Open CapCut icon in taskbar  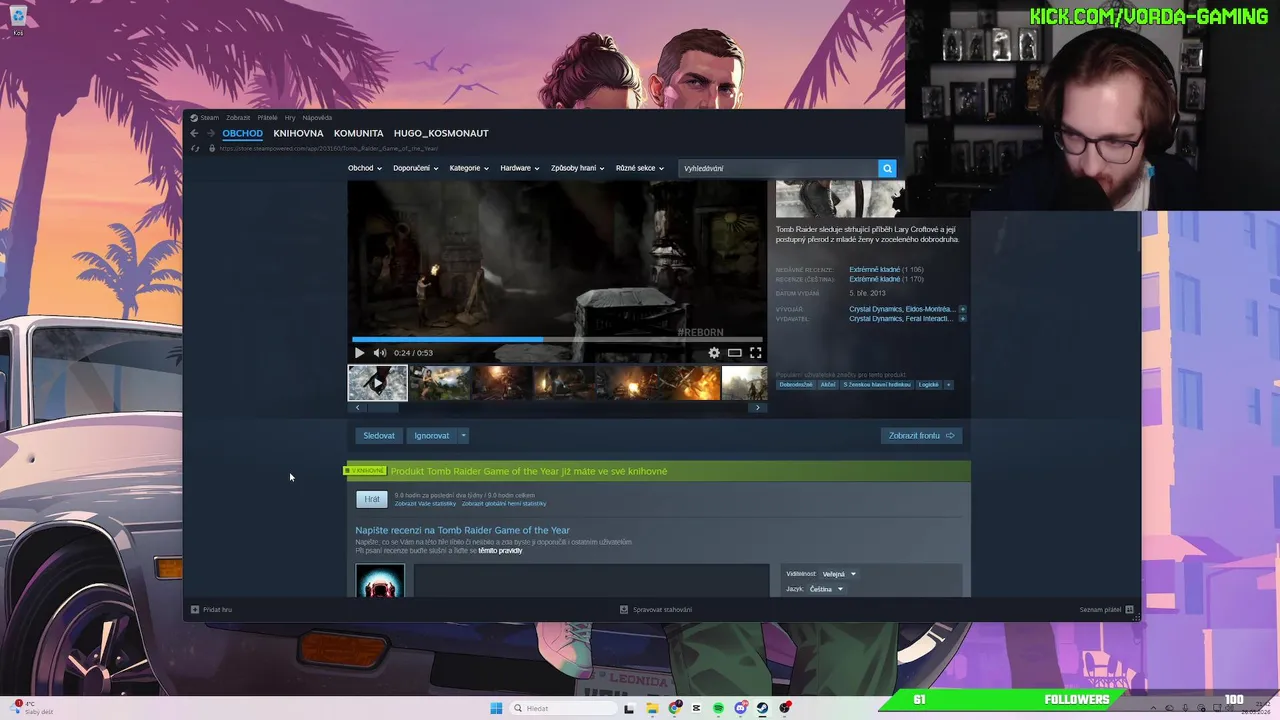(697, 708)
